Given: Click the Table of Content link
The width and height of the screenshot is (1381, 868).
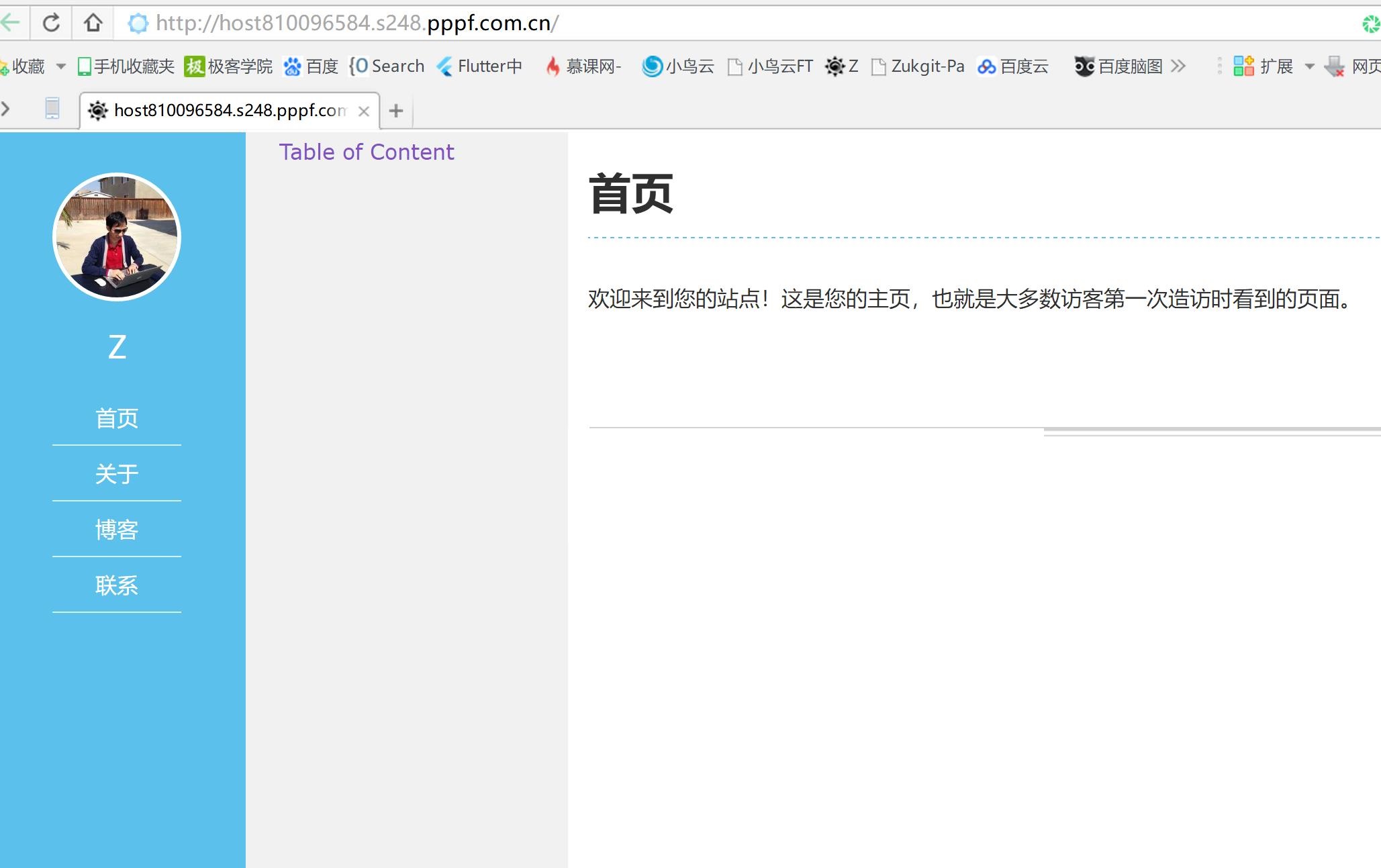Looking at the screenshot, I should (367, 152).
